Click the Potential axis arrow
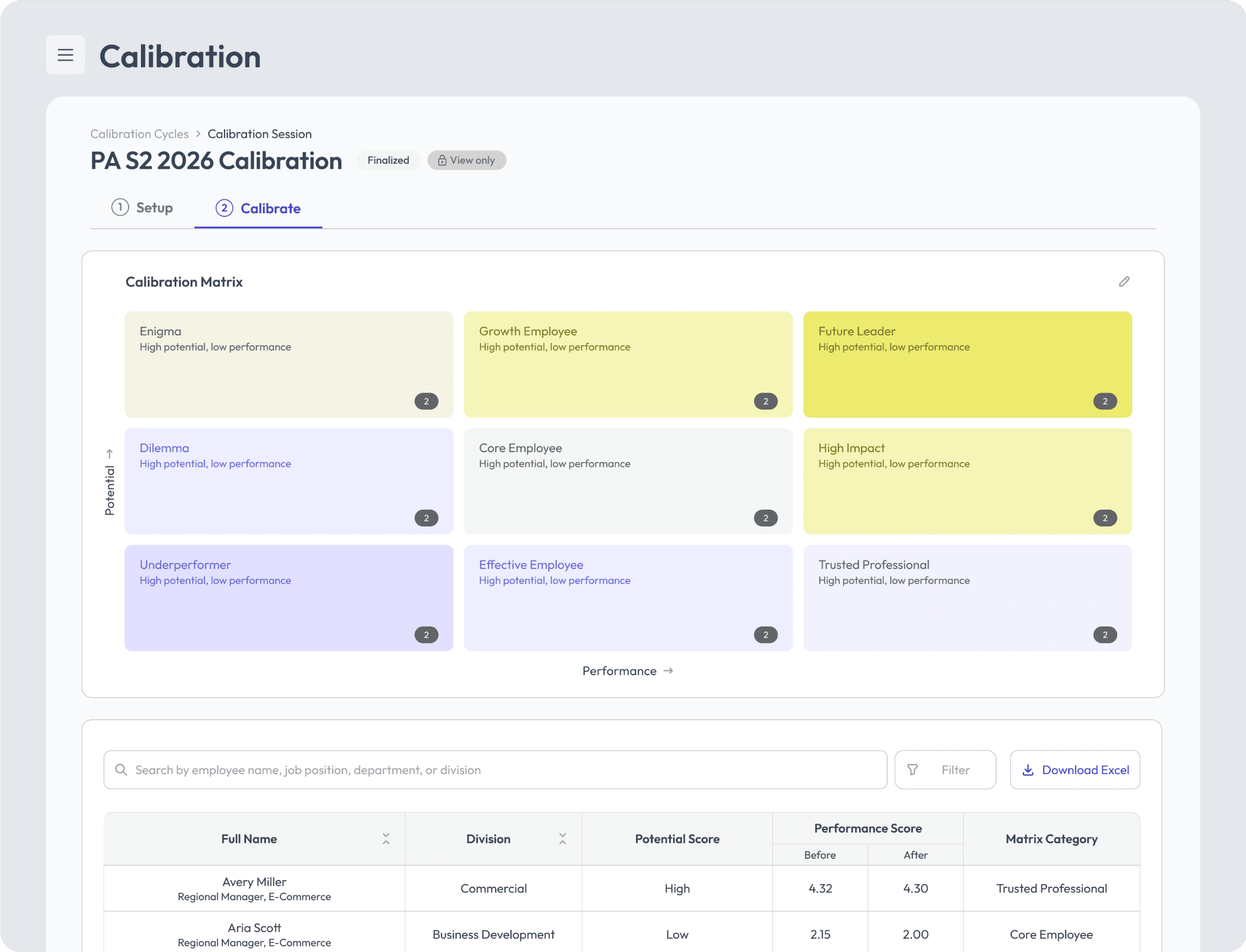The width and height of the screenshot is (1246, 952). [x=109, y=454]
